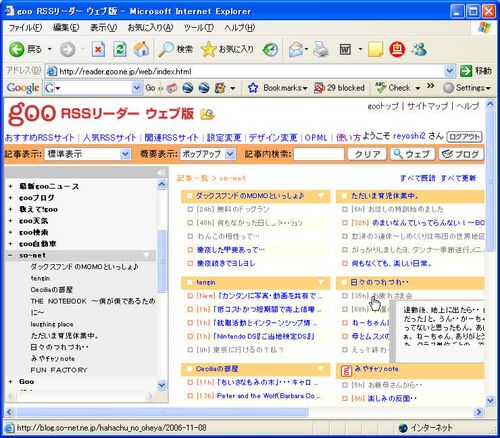500x438 pixels.
Task: Click the ログアウト button
Action: click(x=464, y=137)
